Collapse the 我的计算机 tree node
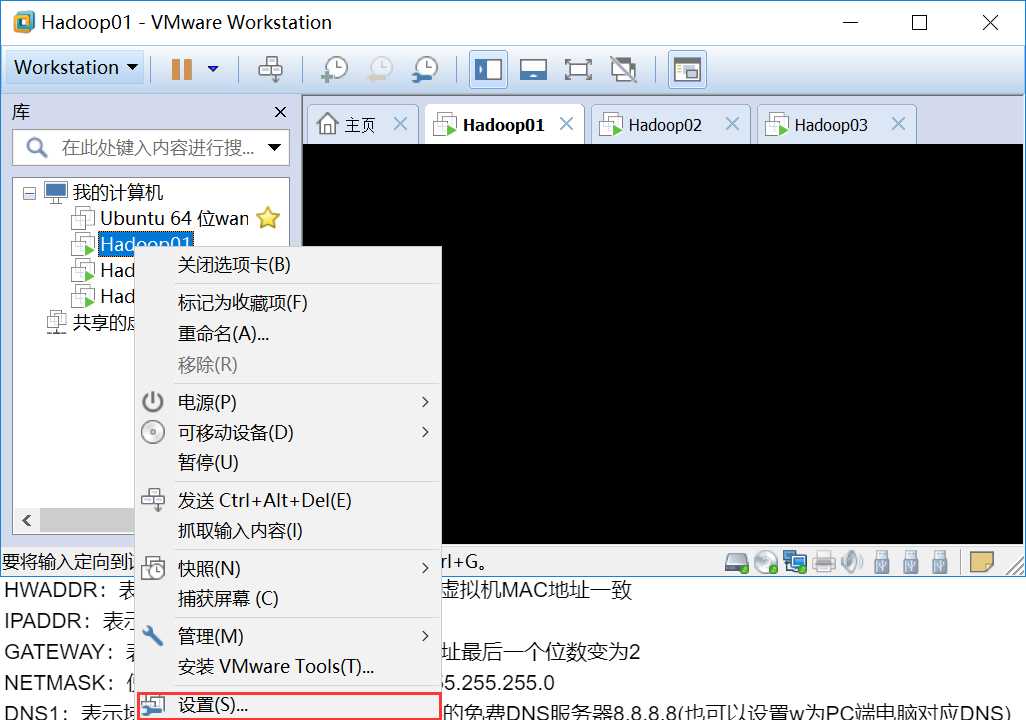 click(29, 193)
